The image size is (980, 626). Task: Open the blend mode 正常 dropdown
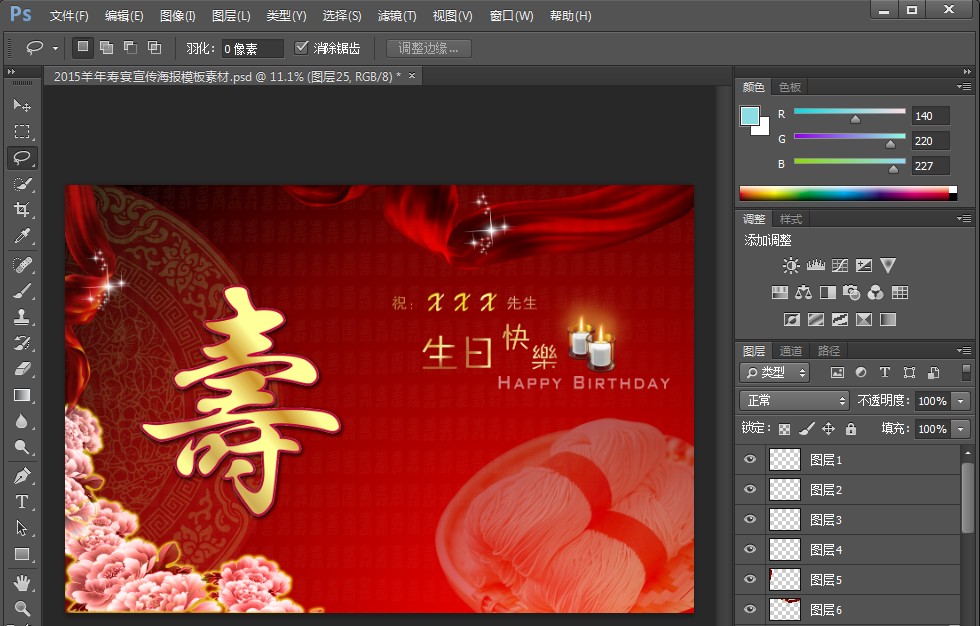pyautogui.click(x=794, y=400)
